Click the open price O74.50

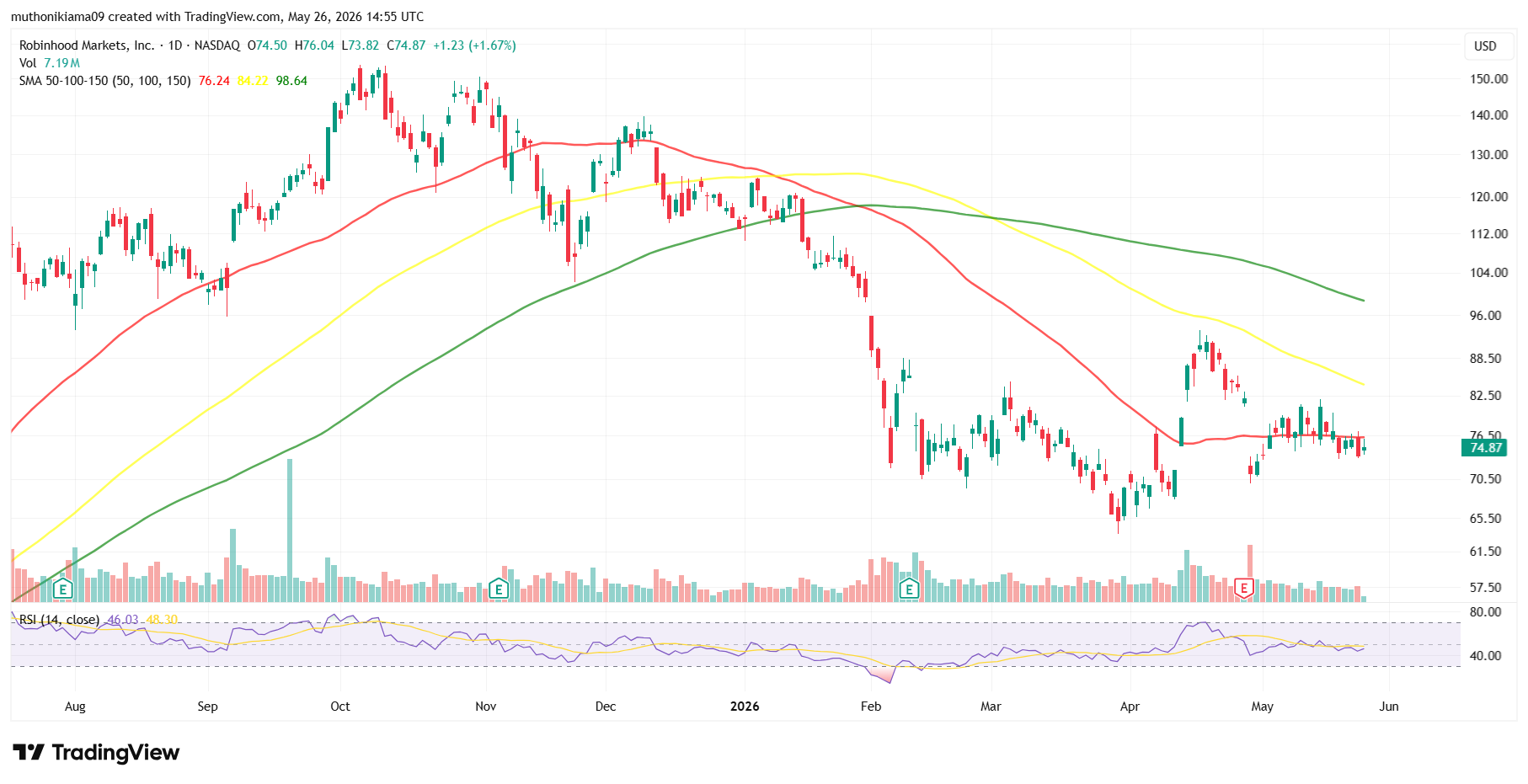[267, 45]
